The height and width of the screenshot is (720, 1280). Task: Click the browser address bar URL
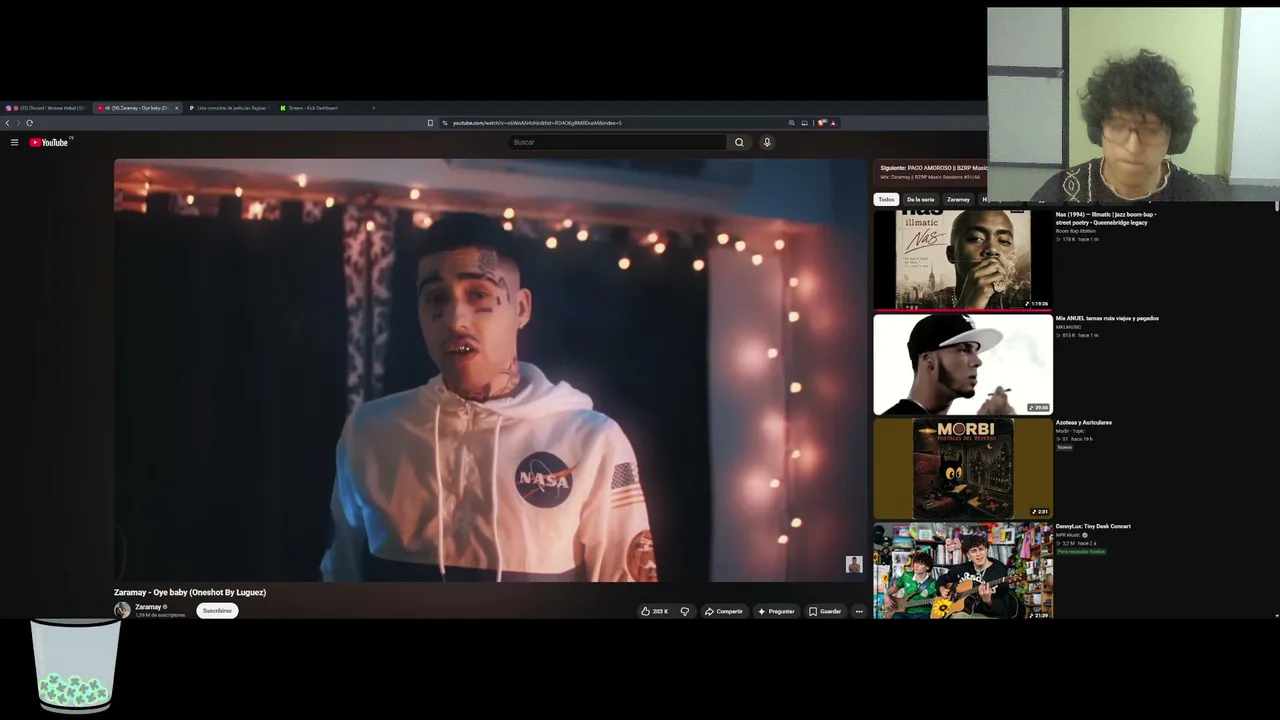537,123
